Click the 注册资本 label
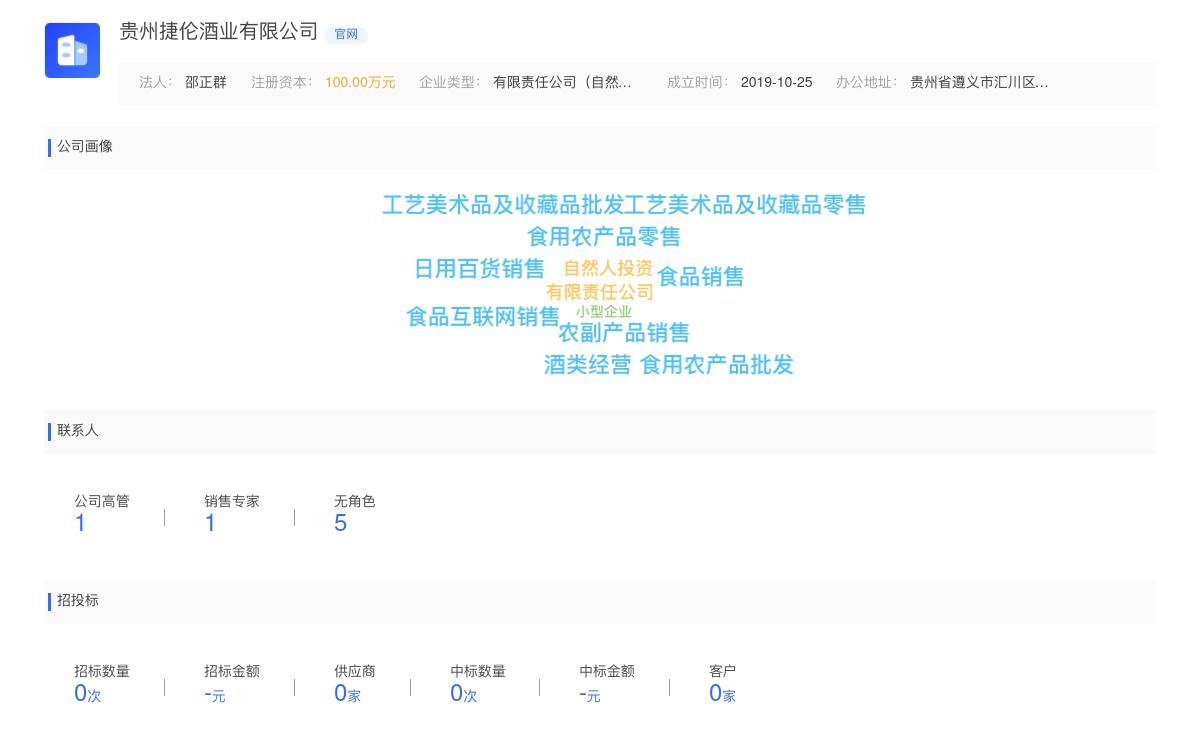 [x=282, y=83]
